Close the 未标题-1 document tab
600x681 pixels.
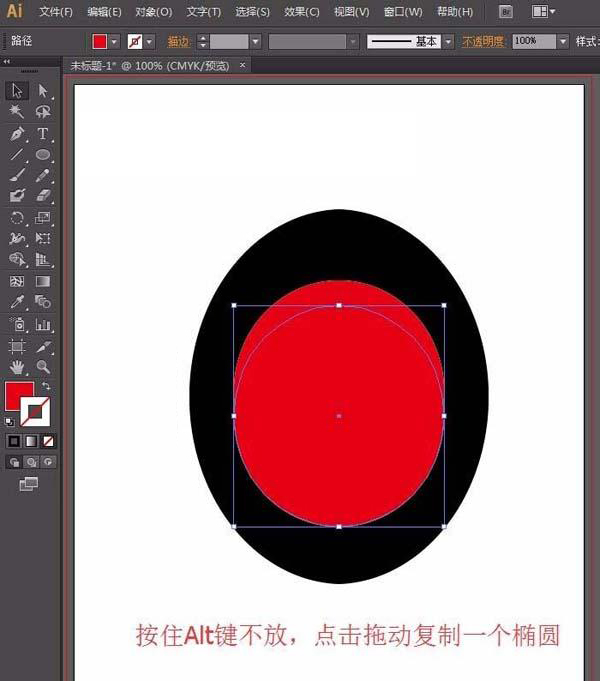(x=242, y=65)
